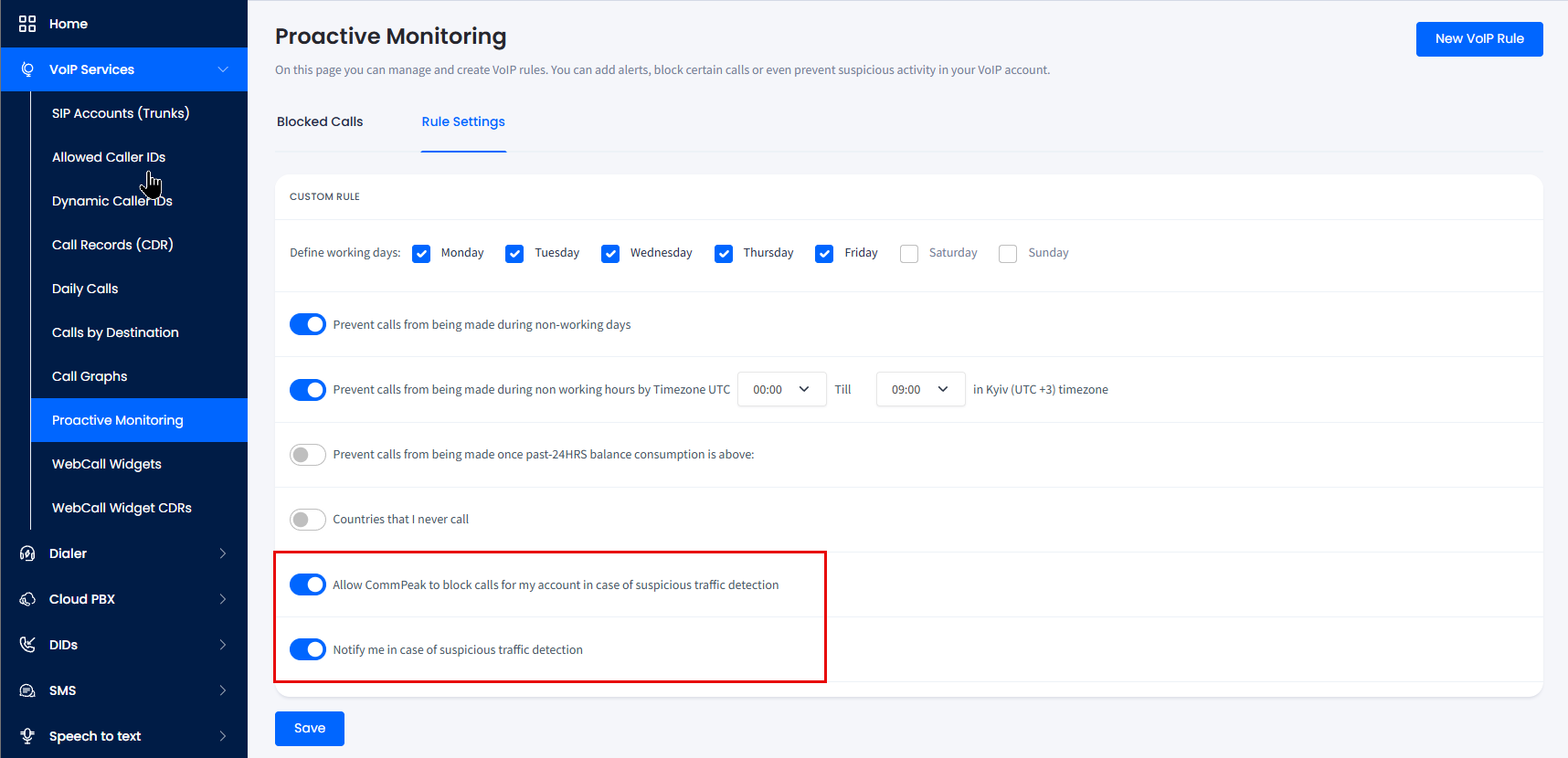Click the Cloud PBX icon
The image size is (1568, 758).
coord(27,599)
